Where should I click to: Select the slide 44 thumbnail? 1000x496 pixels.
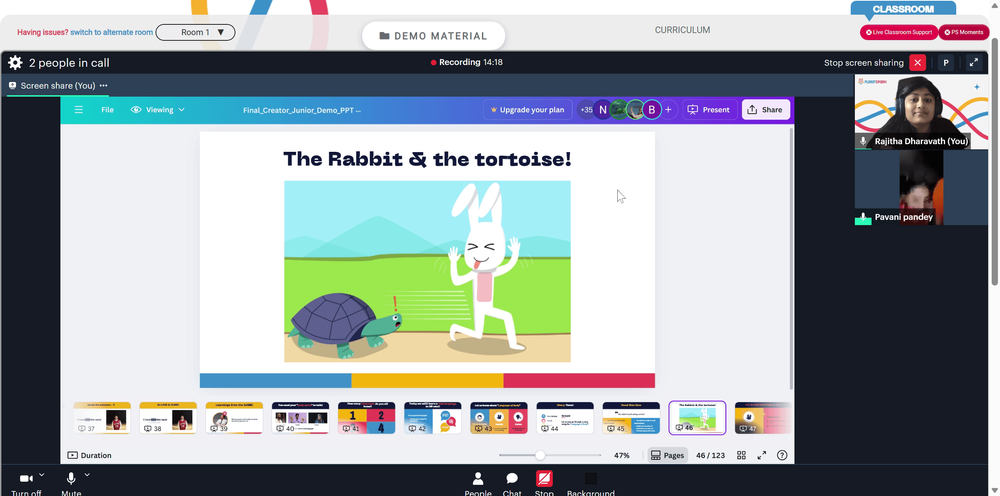(x=565, y=418)
